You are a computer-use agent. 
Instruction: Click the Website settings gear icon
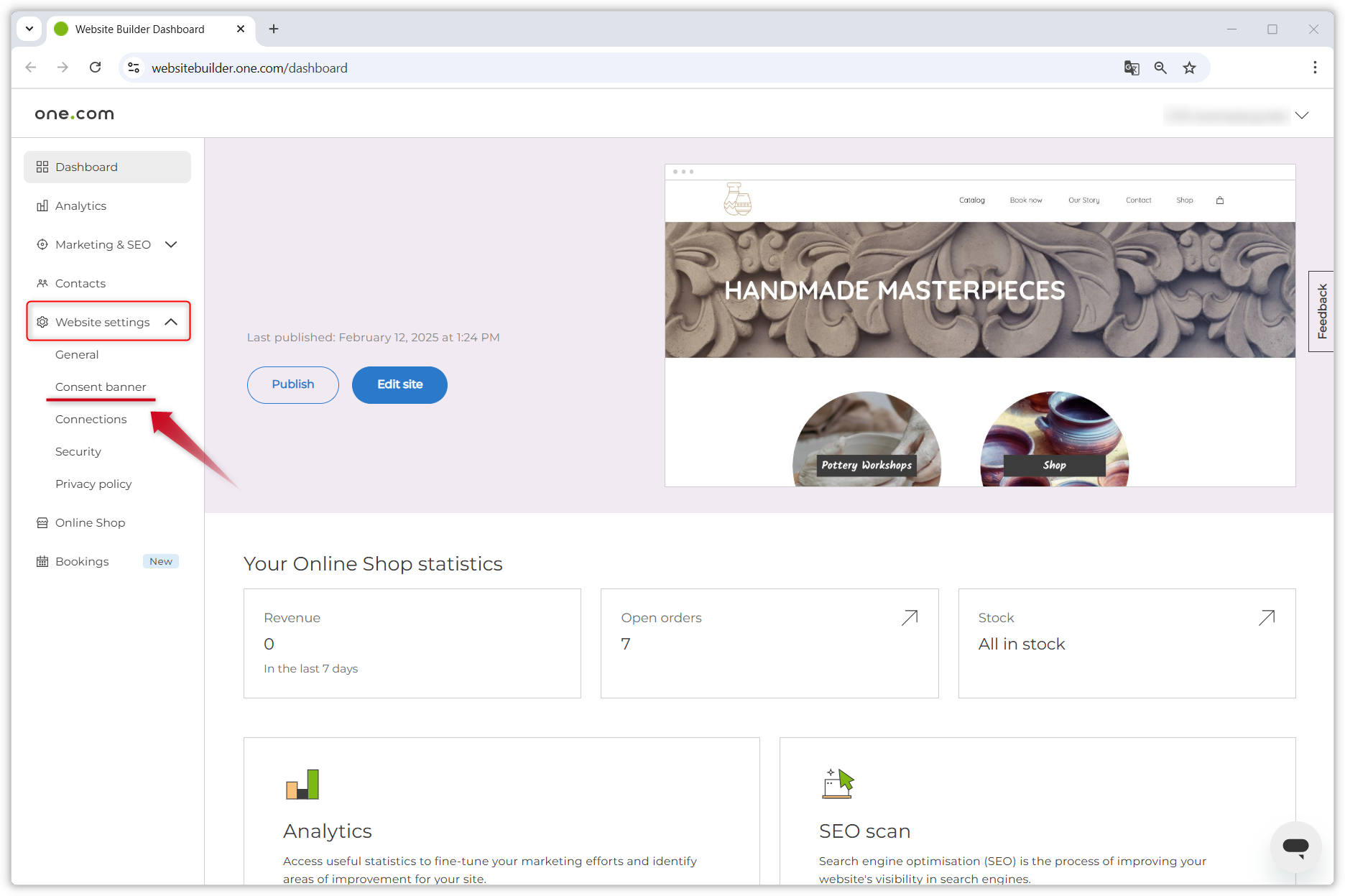pos(42,322)
